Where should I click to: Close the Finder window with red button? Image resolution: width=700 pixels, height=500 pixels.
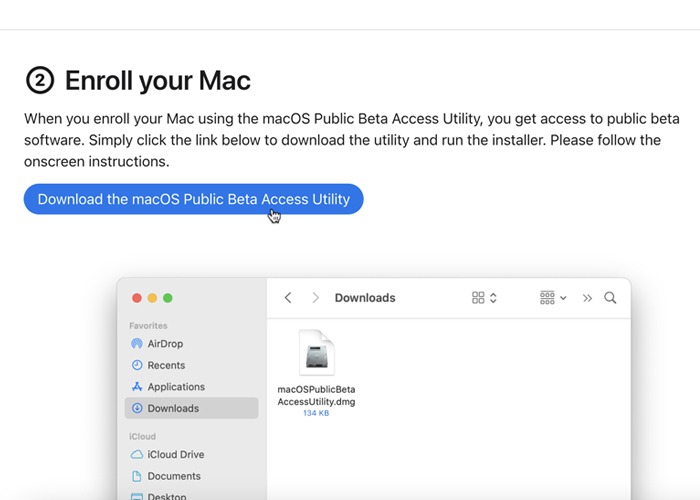pos(137,298)
